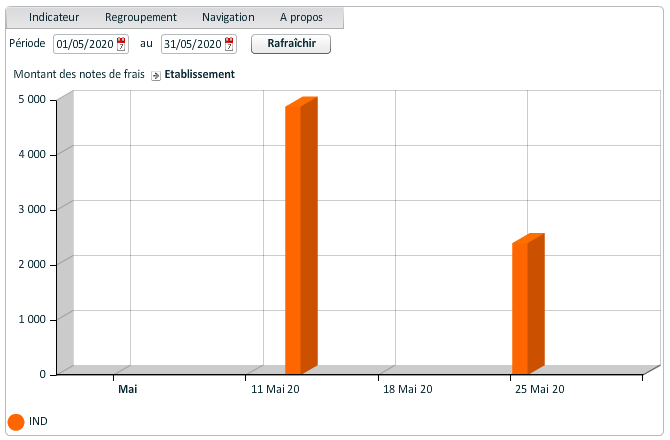This screenshot has width=670, height=440.
Task: Open the Indicateur menu
Action: (54, 18)
